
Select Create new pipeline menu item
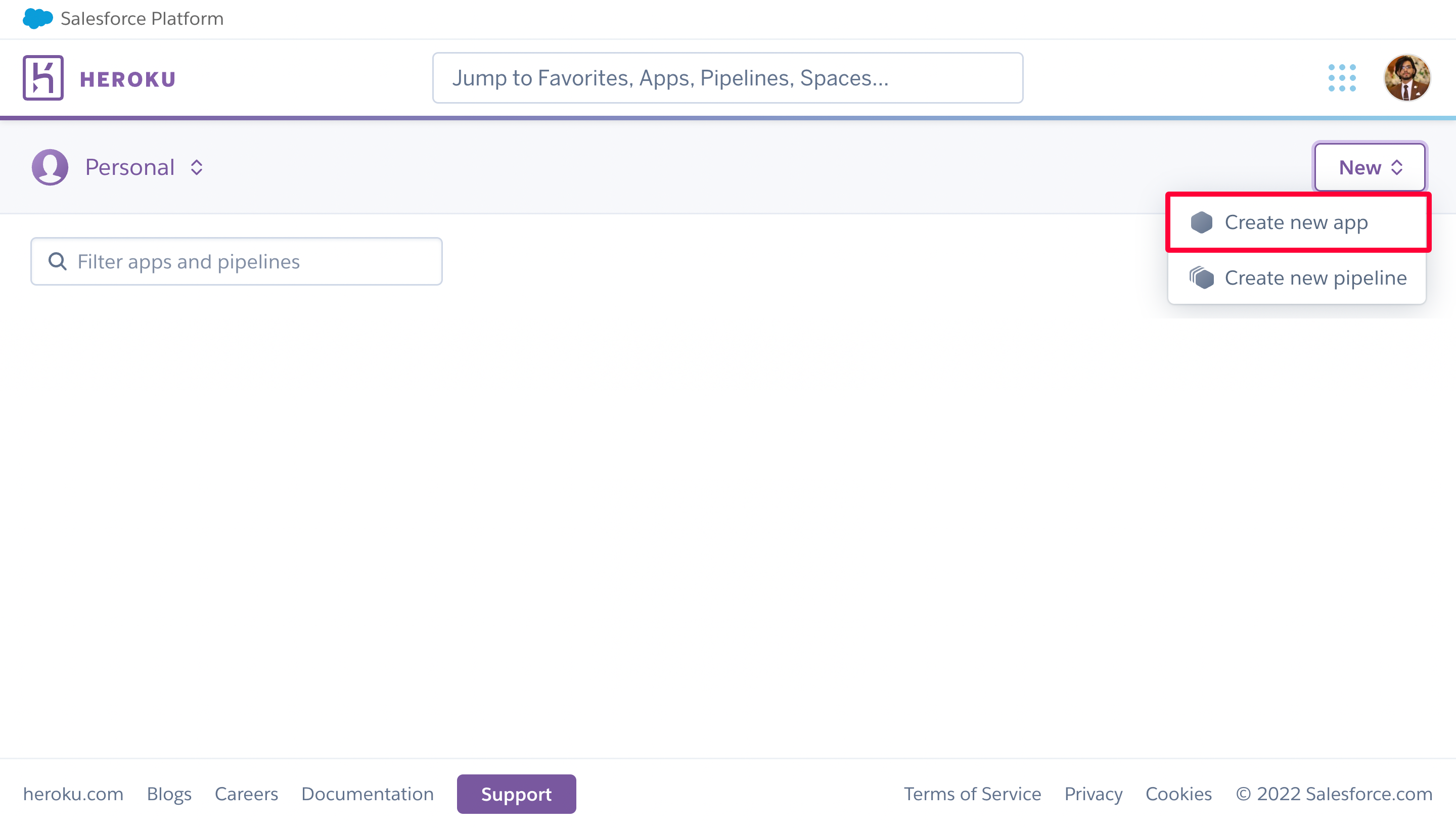[1315, 278]
